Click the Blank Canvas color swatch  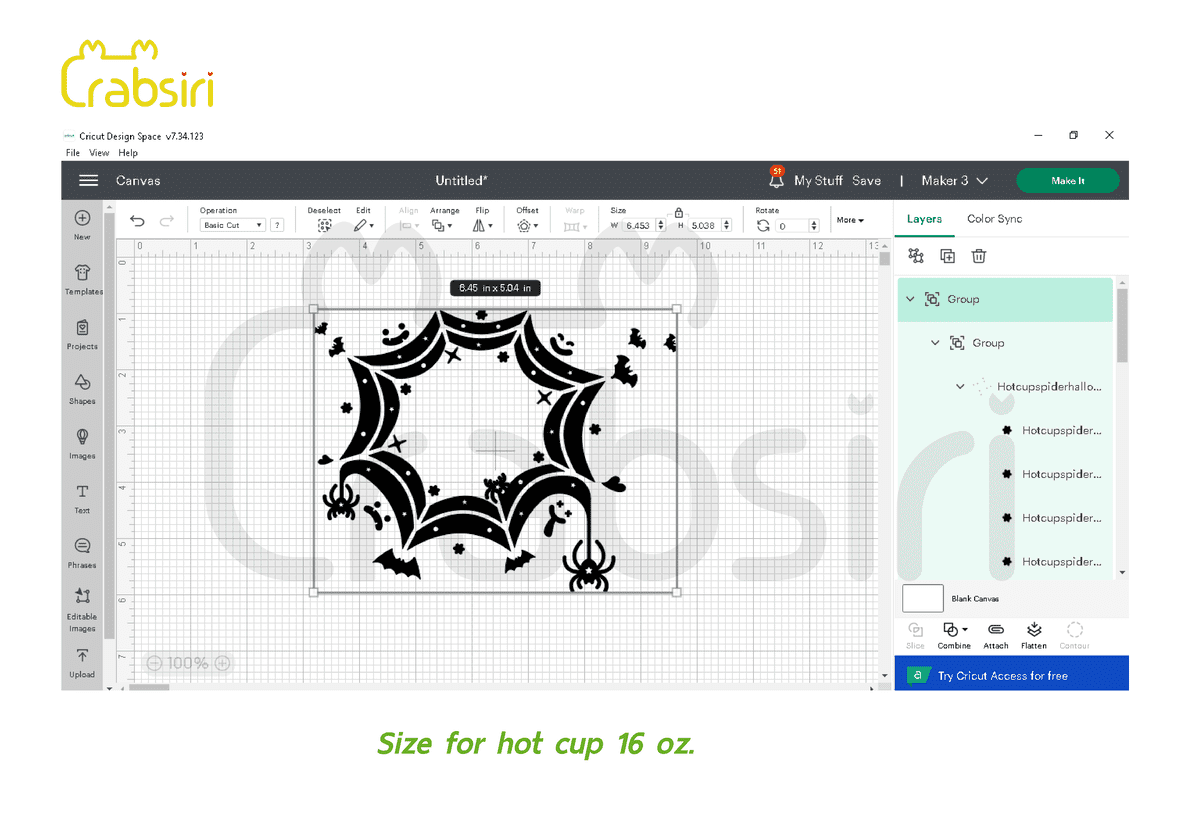922,598
